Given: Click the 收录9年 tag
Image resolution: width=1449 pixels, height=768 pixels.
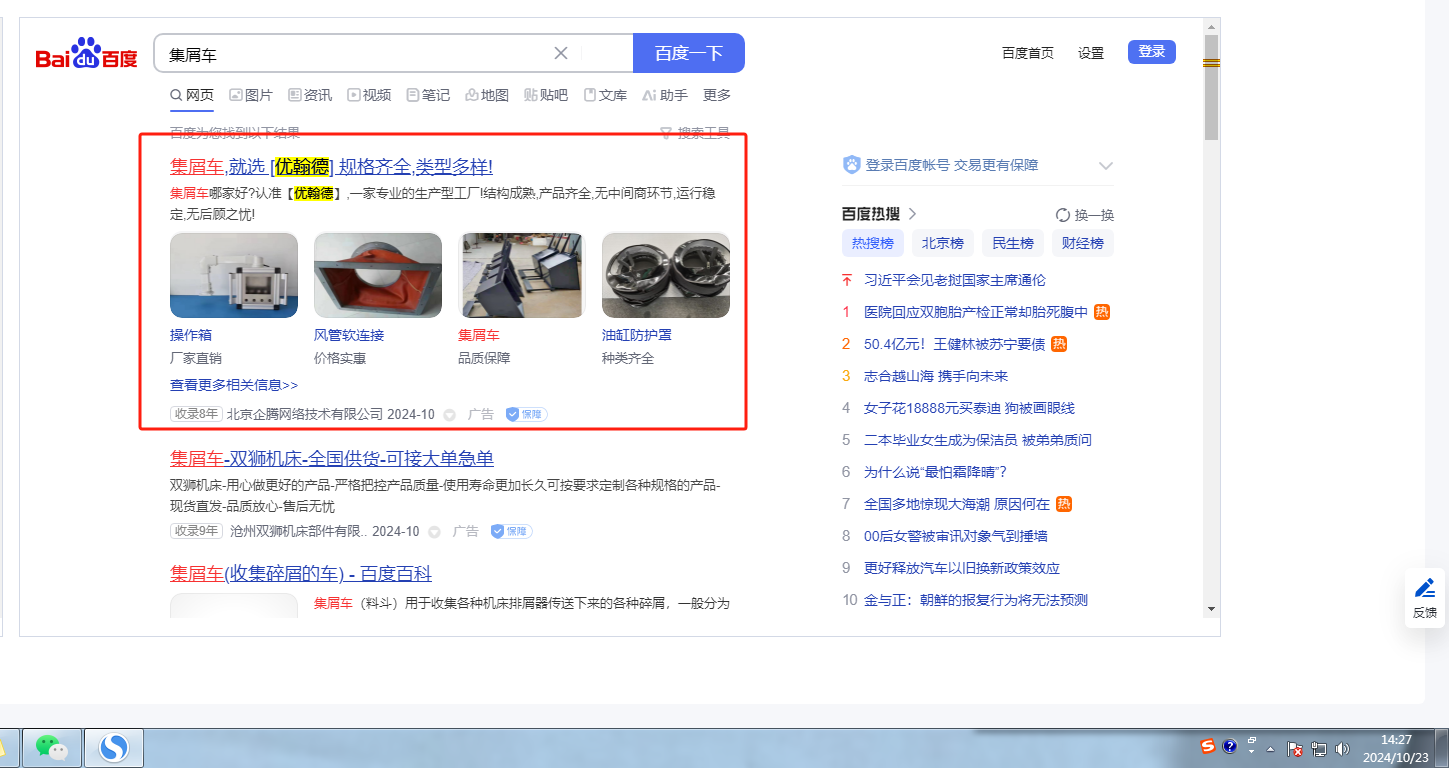Looking at the screenshot, I should point(195,532).
